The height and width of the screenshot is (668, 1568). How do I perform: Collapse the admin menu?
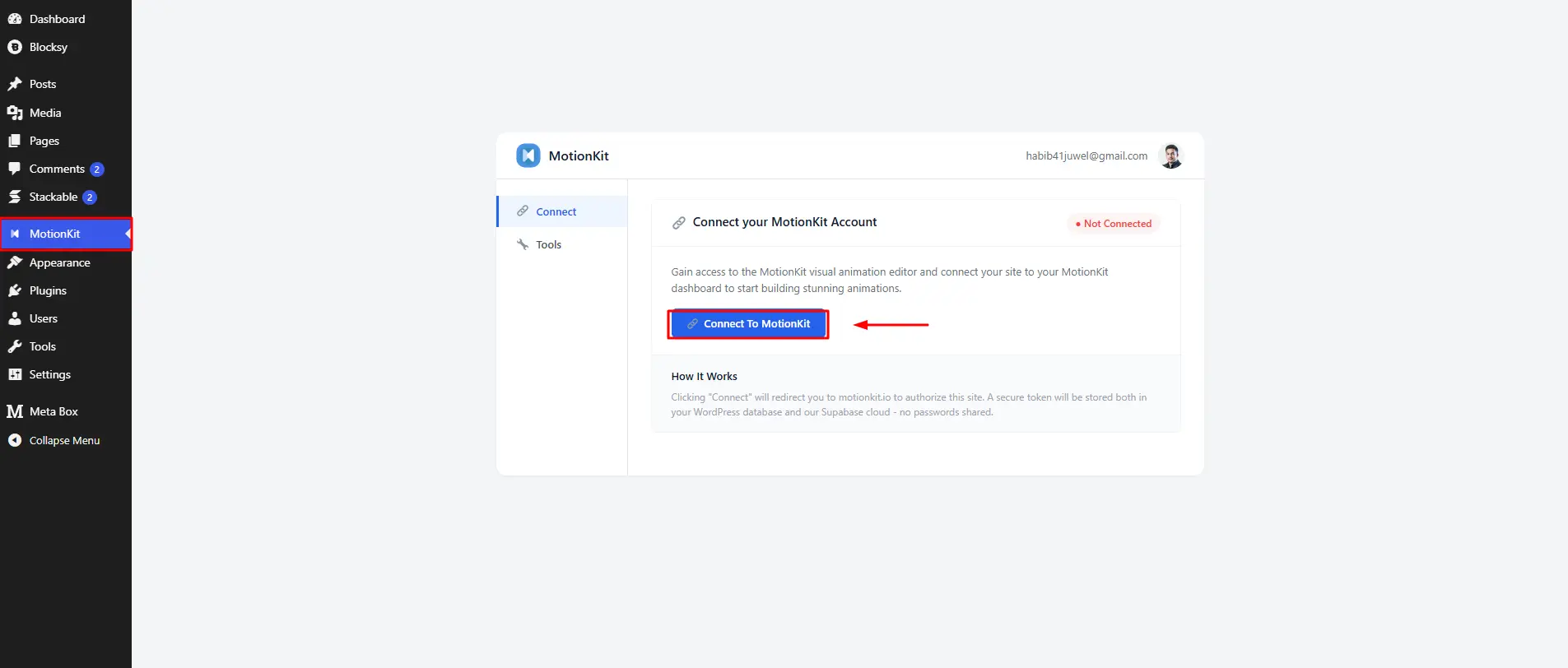pos(66,440)
